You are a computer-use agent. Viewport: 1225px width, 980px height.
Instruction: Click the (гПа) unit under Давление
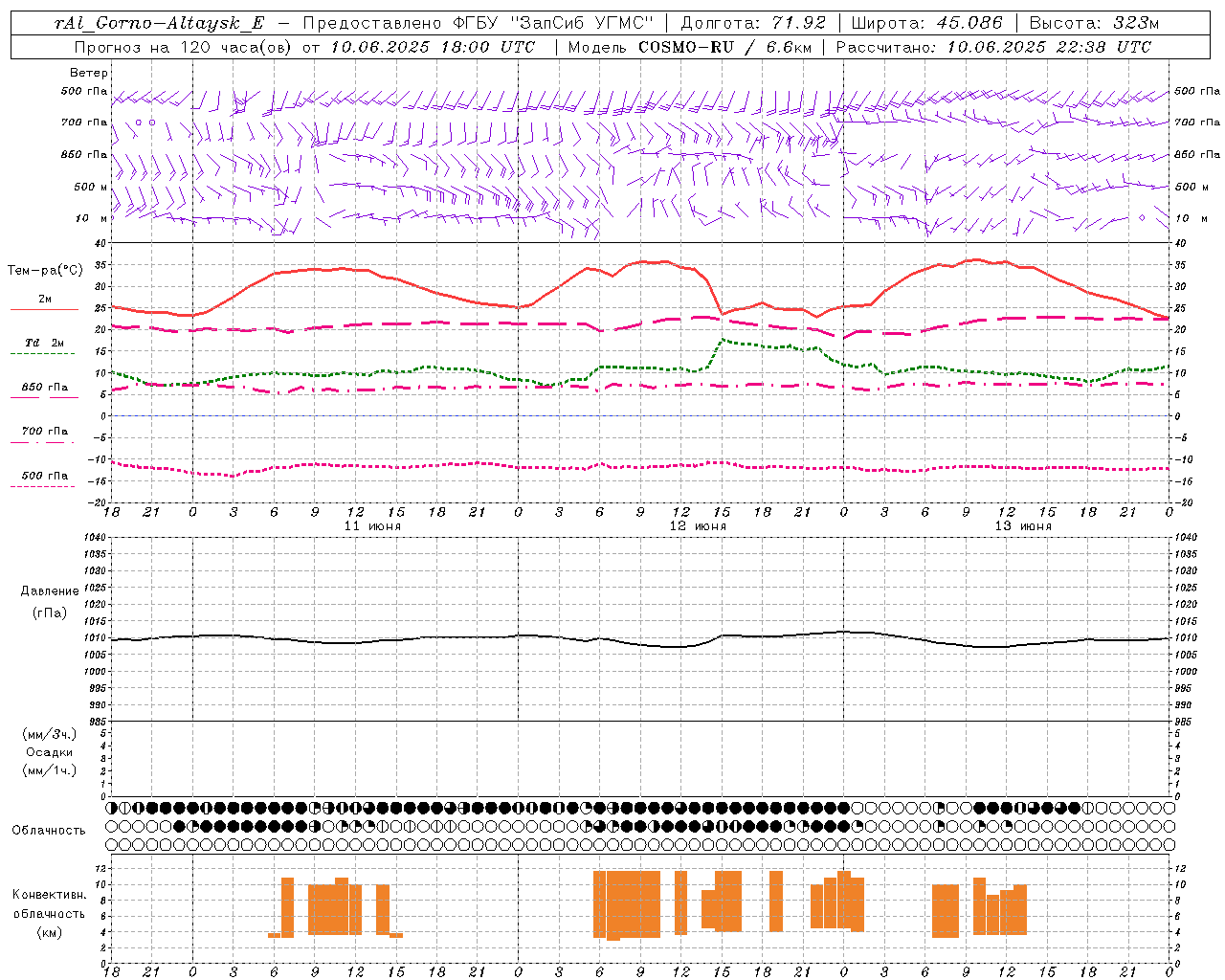pyautogui.click(x=49, y=612)
